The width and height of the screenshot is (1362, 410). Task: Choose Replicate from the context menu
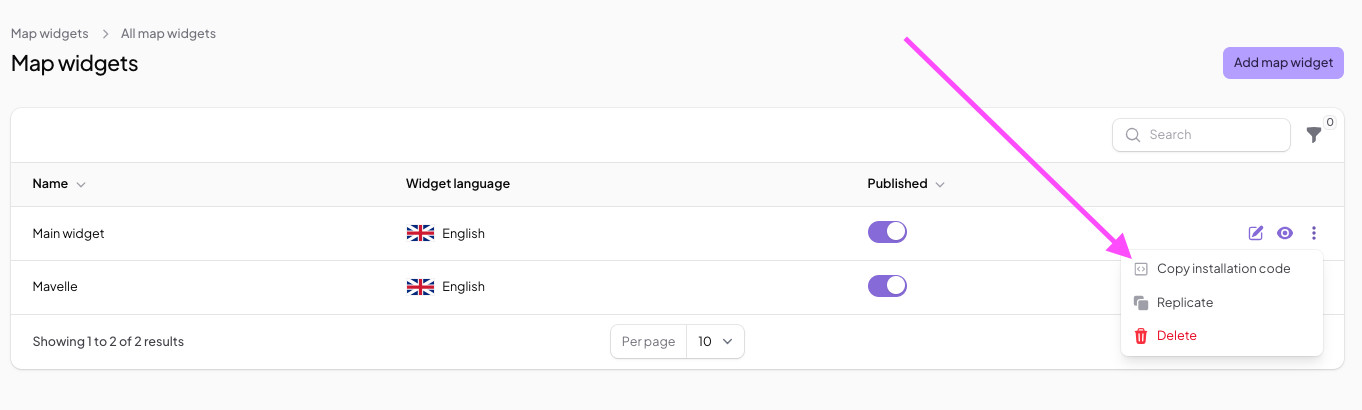pyautogui.click(x=1185, y=303)
